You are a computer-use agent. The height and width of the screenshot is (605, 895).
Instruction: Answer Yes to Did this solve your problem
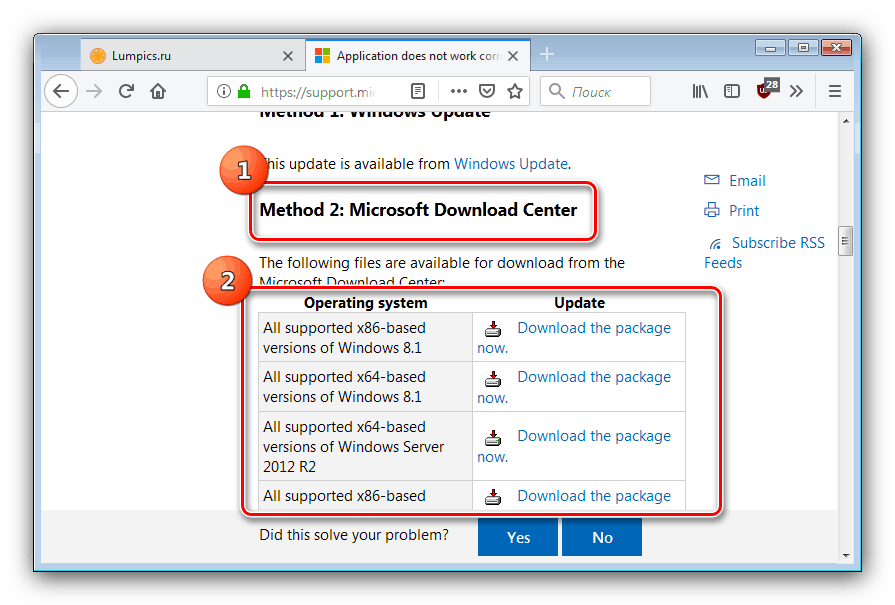coord(518,537)
